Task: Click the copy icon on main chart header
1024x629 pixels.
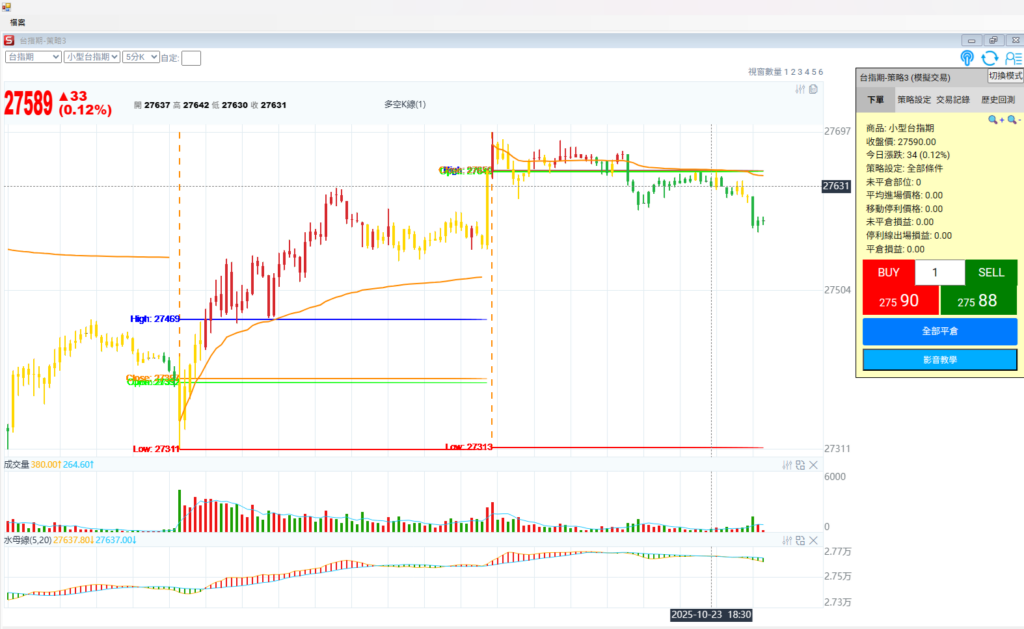Action: pyautogui.click(x=813, y=89)
